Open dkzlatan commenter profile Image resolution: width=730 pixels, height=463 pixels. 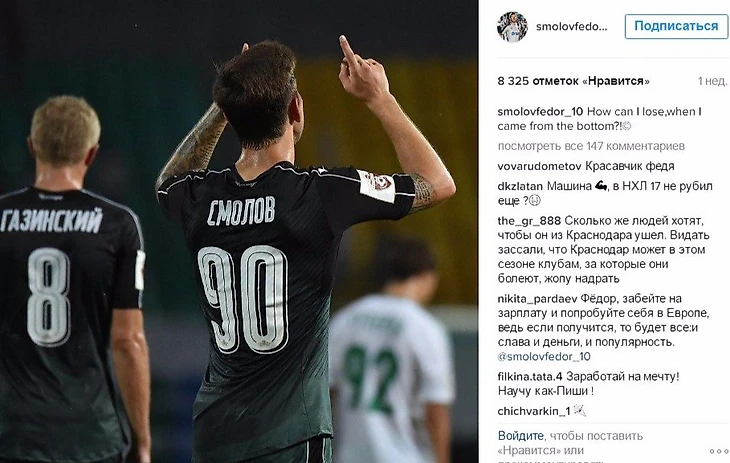(520, 186)
